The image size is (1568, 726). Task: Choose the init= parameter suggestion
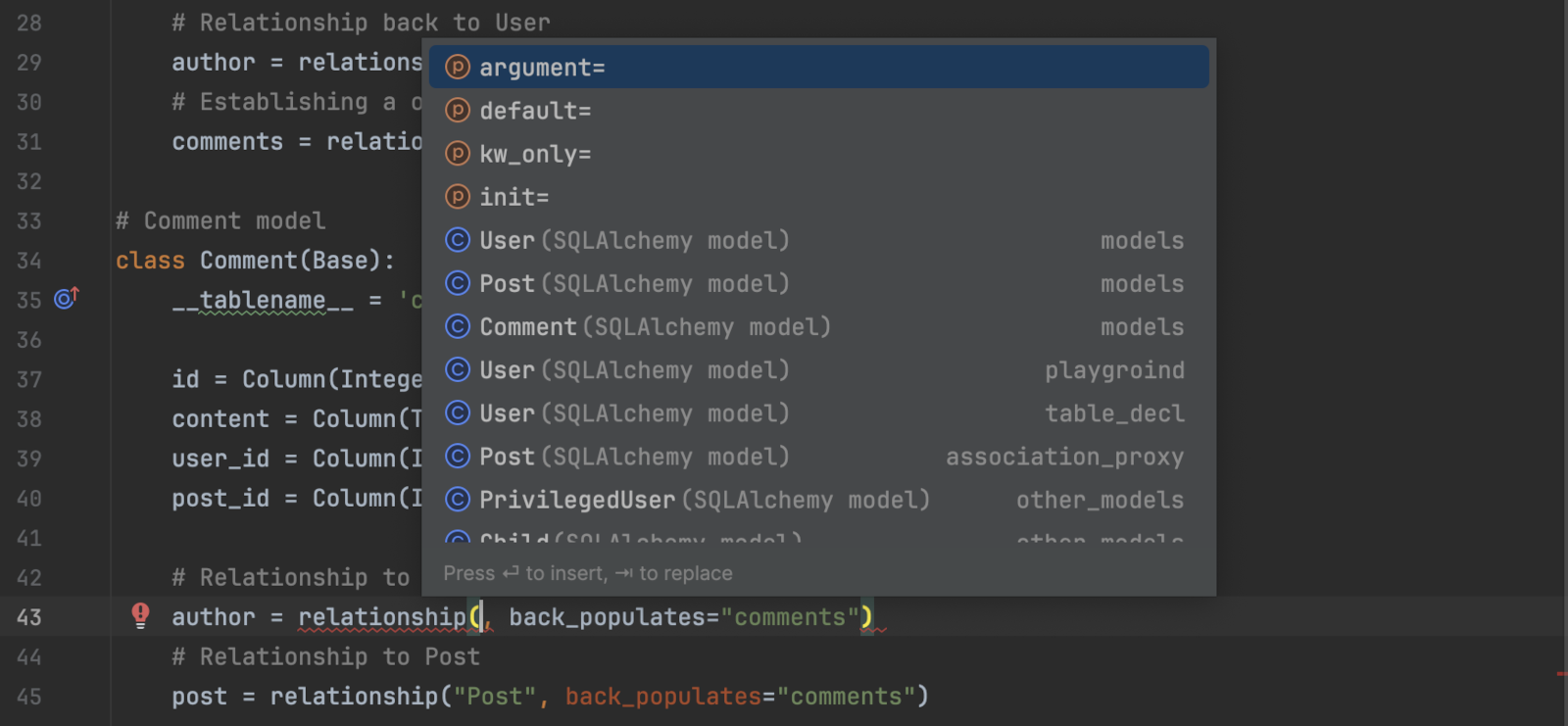pos(514,197)
